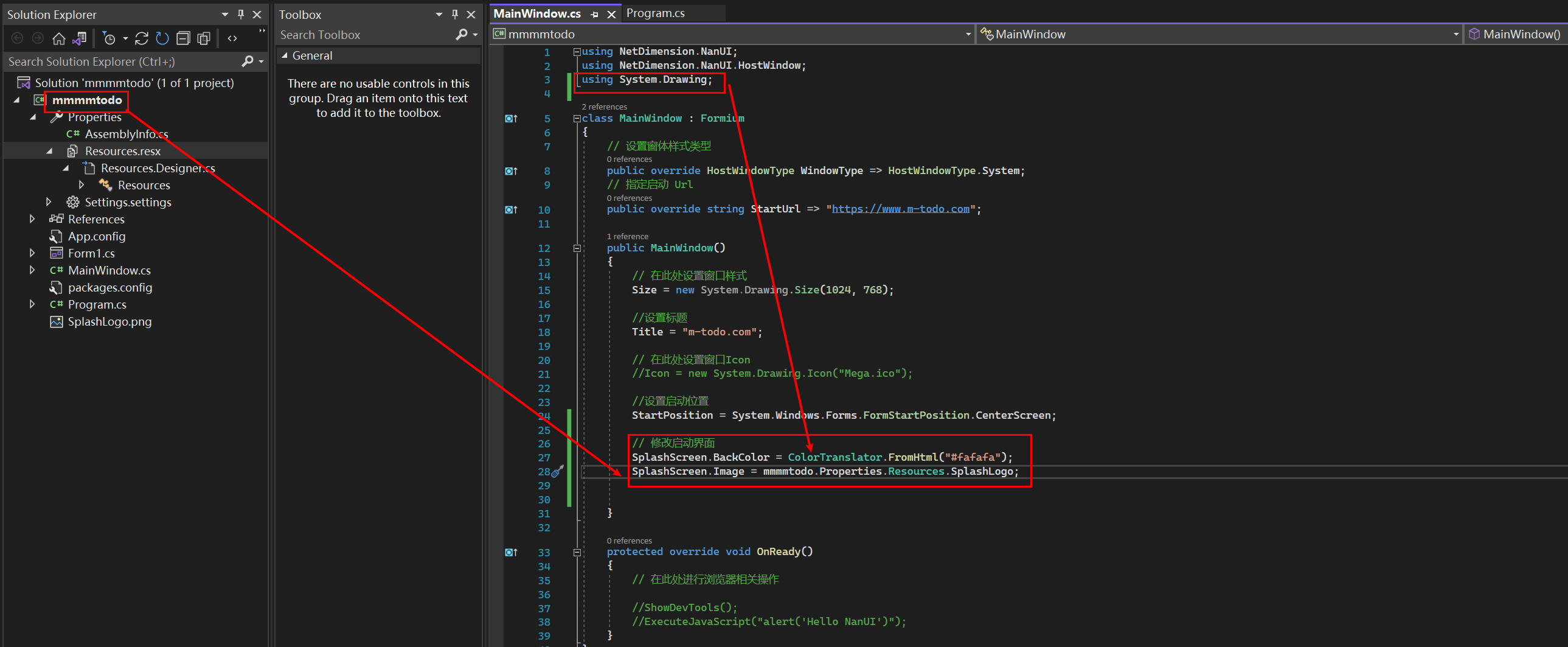The image size is (1568, 647).
Task: Expand the References node in Solution Explorer
Action: (x=32, y=219)
